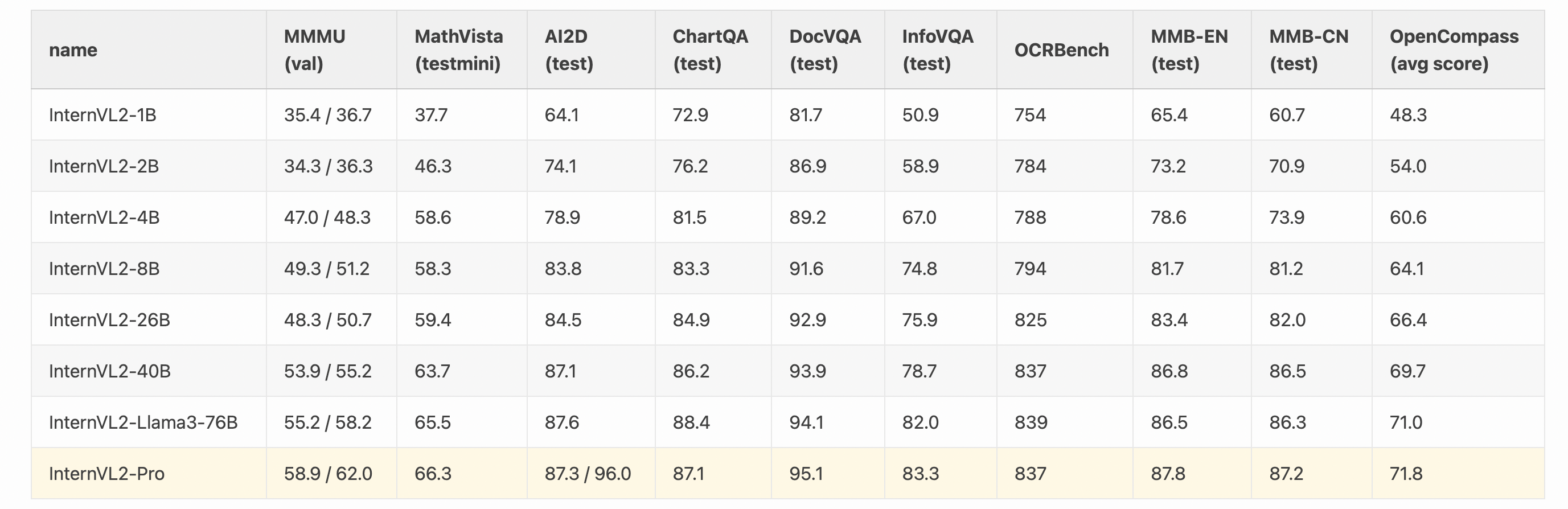Click the DocVQA (test) column header

click(825, 50)
